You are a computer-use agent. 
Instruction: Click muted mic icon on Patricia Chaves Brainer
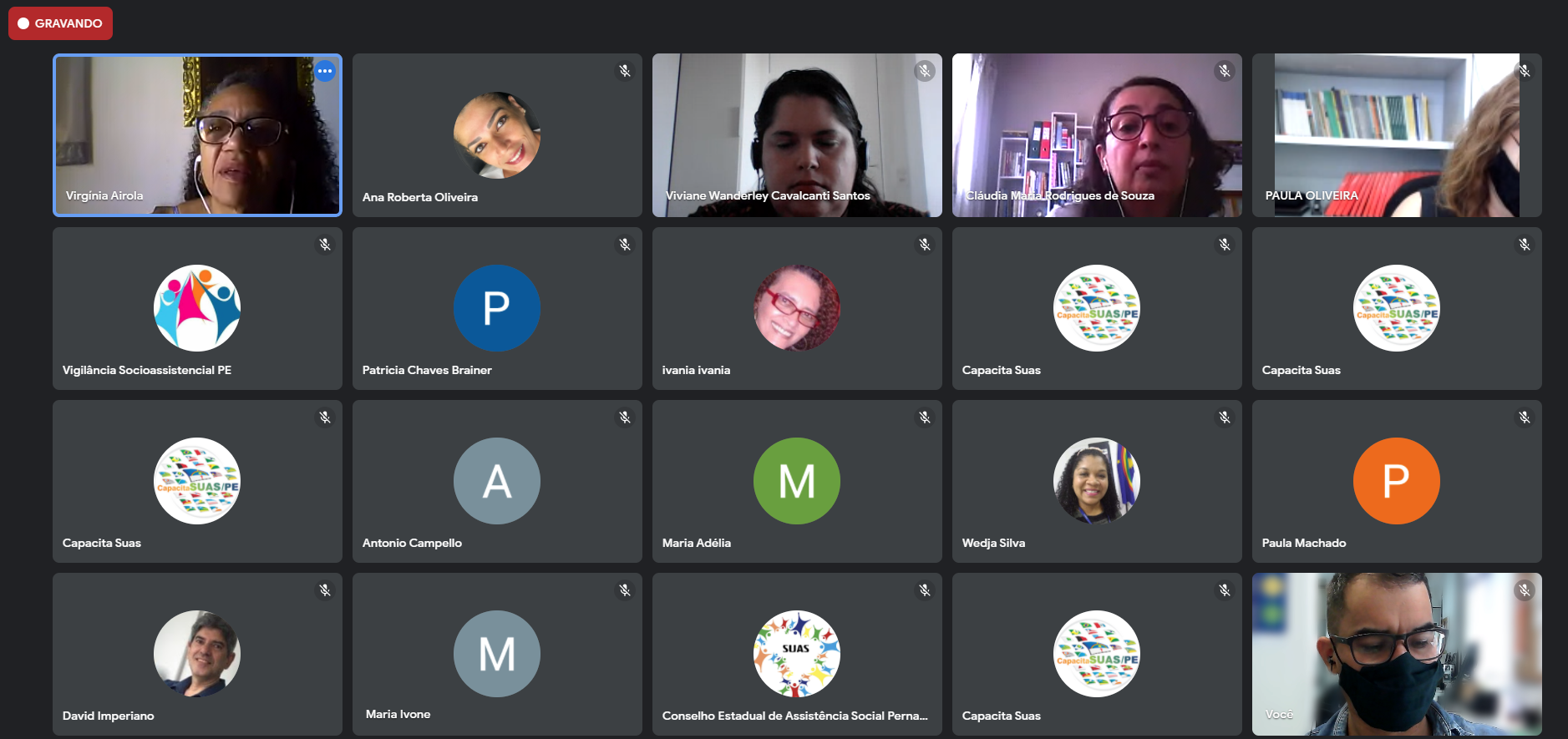[x=625, y=245]
